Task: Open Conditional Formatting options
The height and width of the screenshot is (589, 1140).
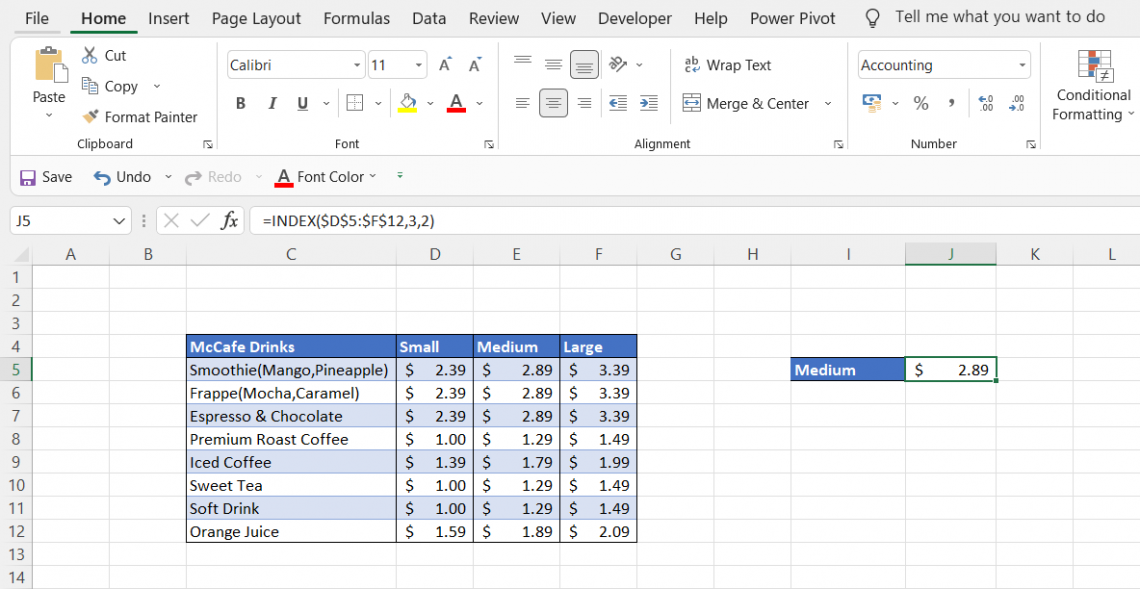Action: [1092, 85]
